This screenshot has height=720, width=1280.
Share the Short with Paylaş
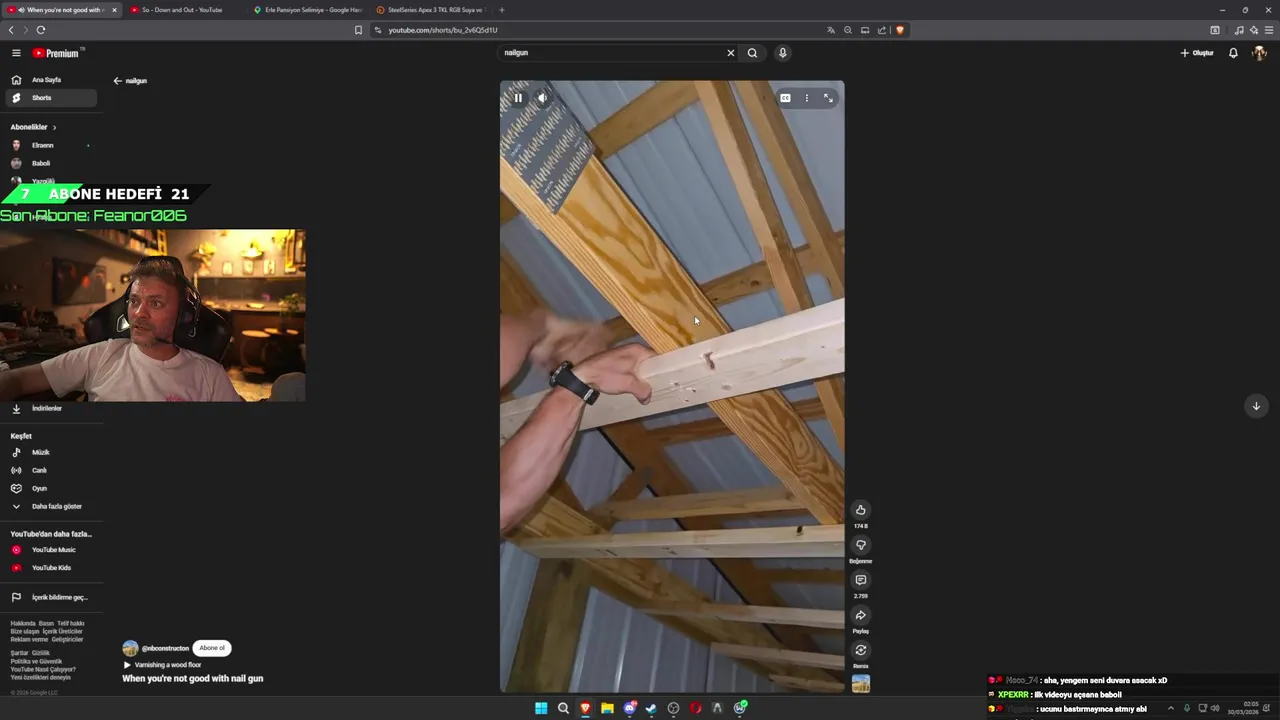tap(860, 615)
